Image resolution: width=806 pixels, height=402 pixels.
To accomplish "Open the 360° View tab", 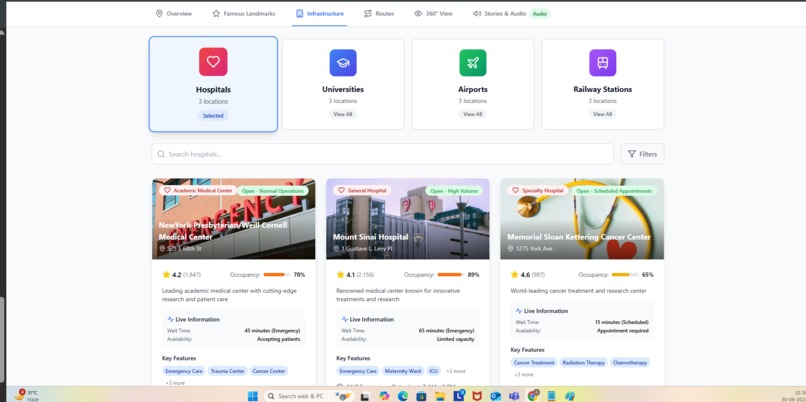I will [x=433, y=13].
